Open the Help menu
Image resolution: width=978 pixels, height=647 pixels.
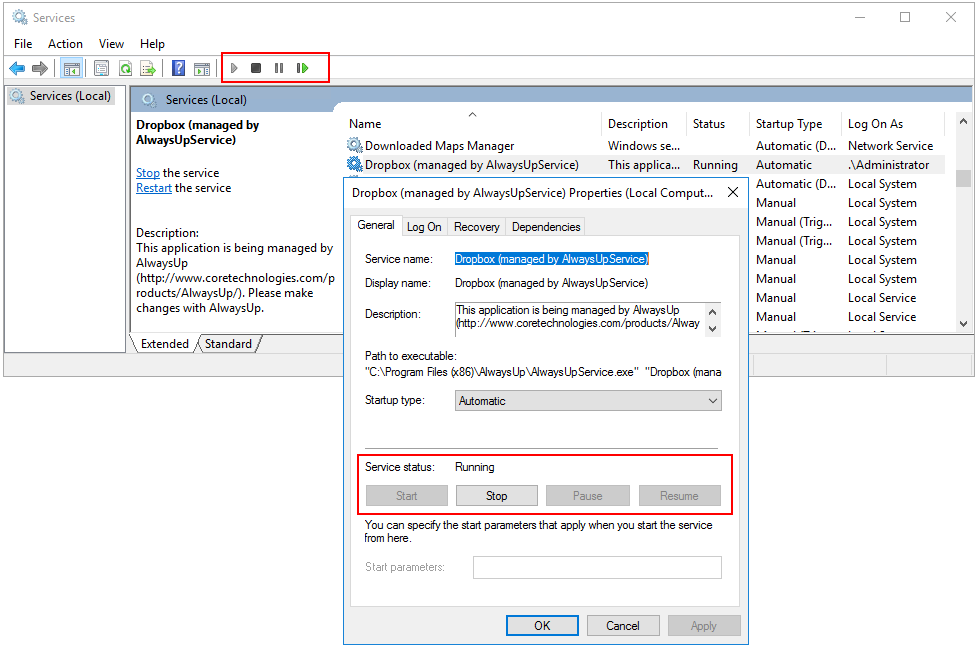point(152,44)
